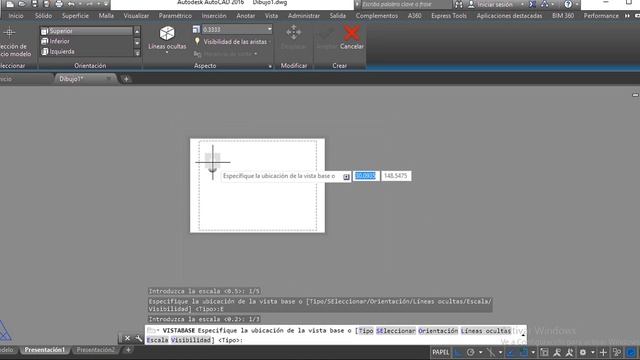
Task: Close the command line with X icon
Action: 127,338
